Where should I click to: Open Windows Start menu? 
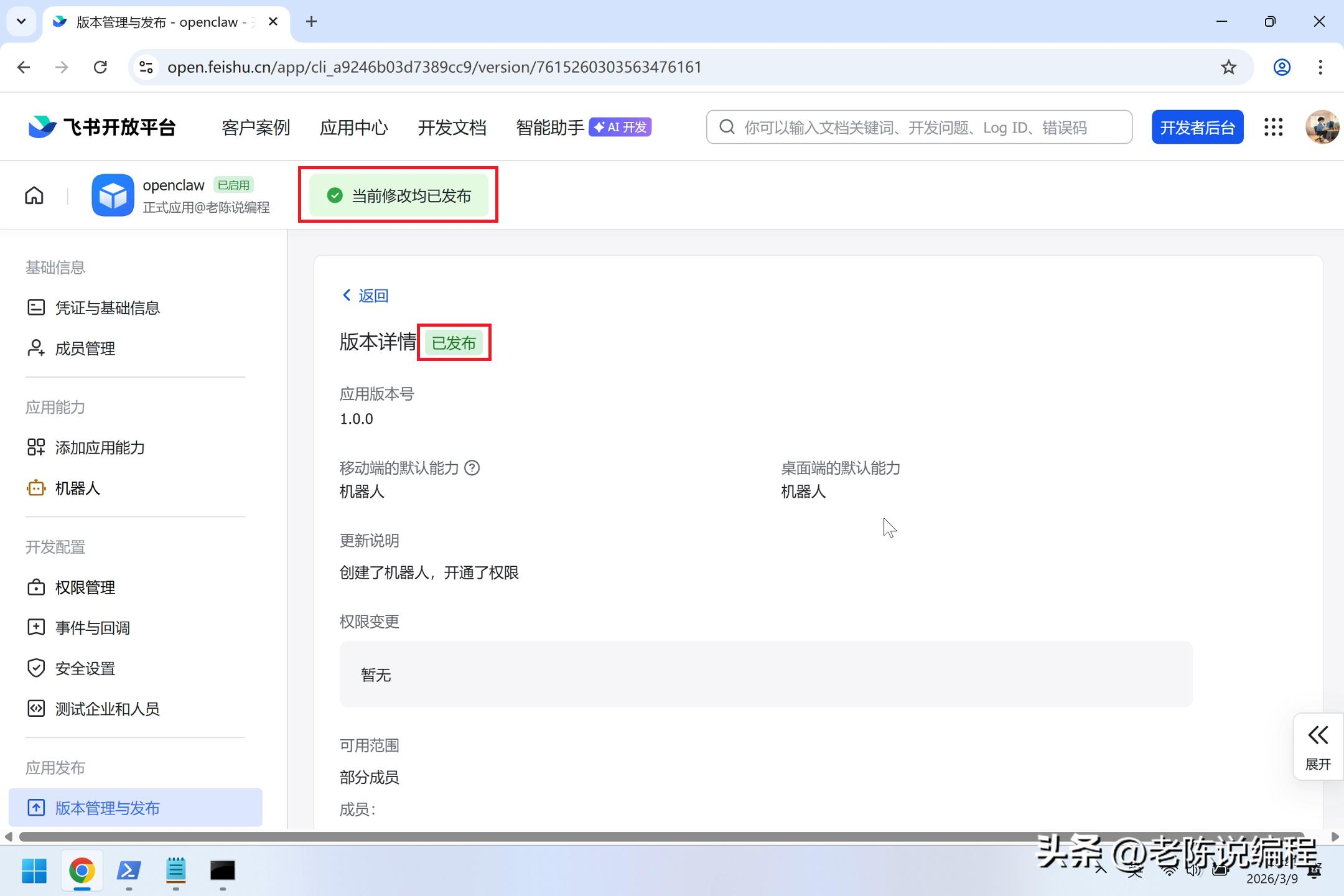34,870
